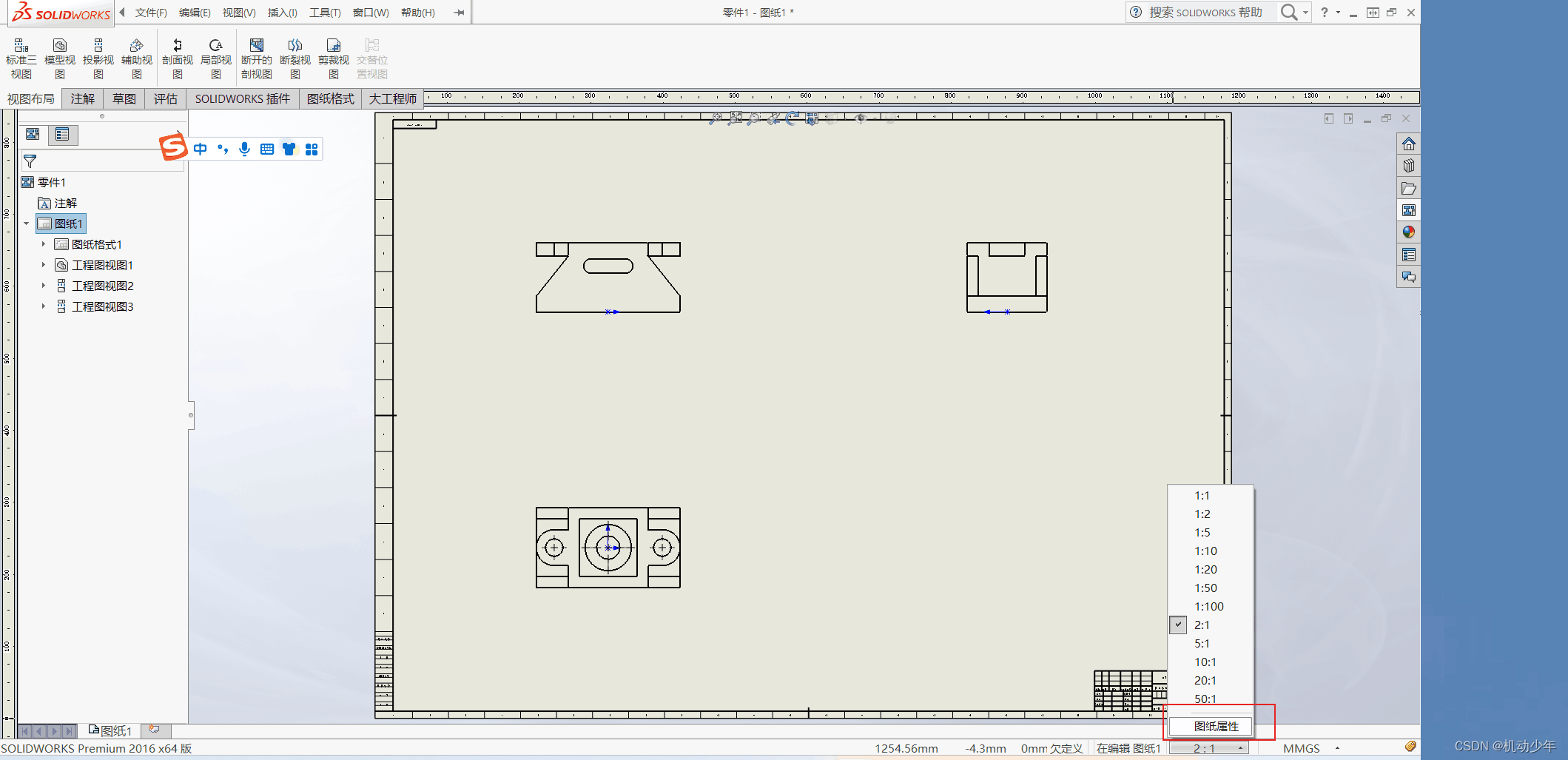The height and width of the screenshot is (760, 1568).
Task: Select the Crop View (剪裁视图) tool
Action: point(334,58)
